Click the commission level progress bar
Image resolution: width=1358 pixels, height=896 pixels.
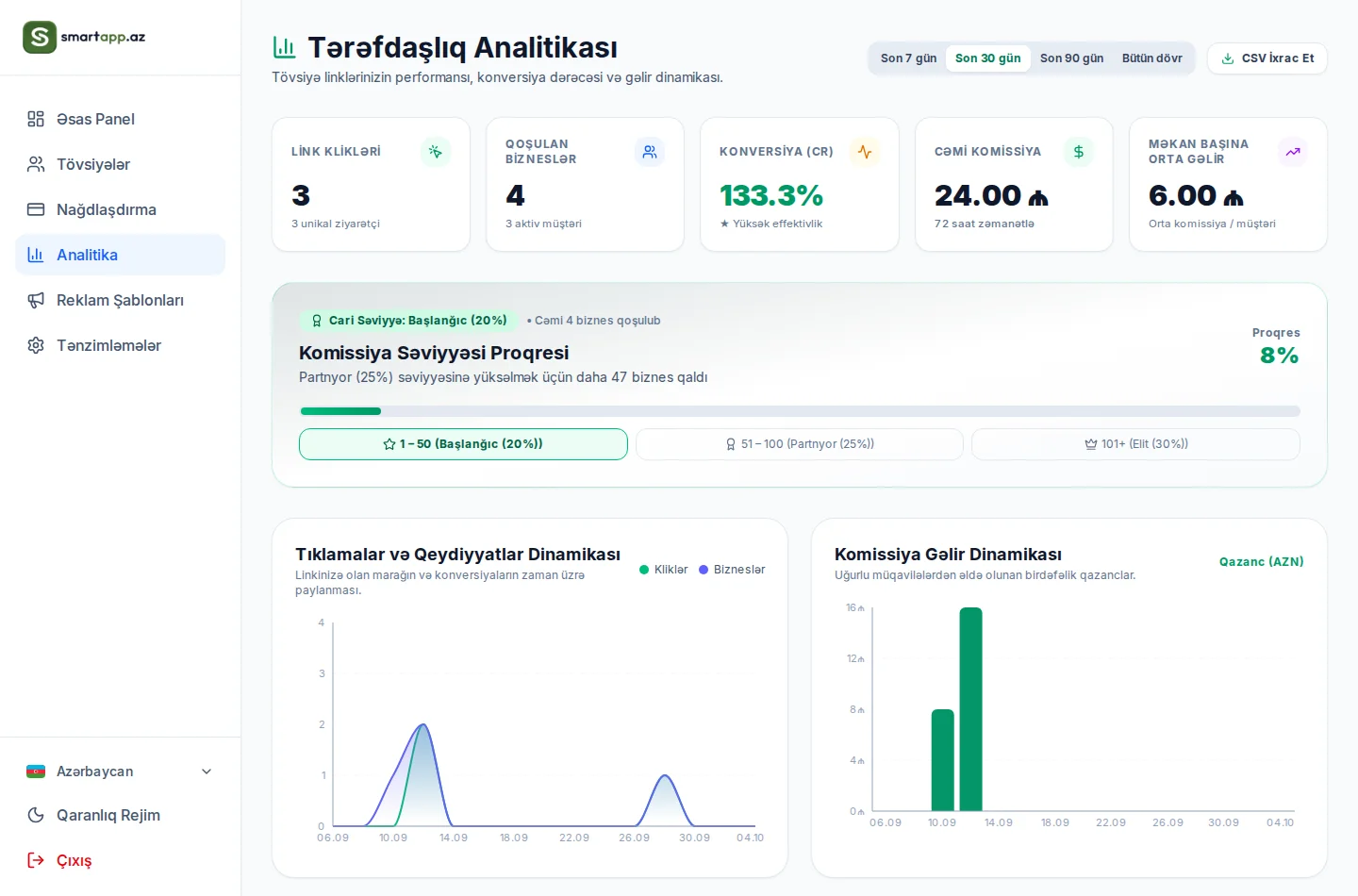pos(800,411)
